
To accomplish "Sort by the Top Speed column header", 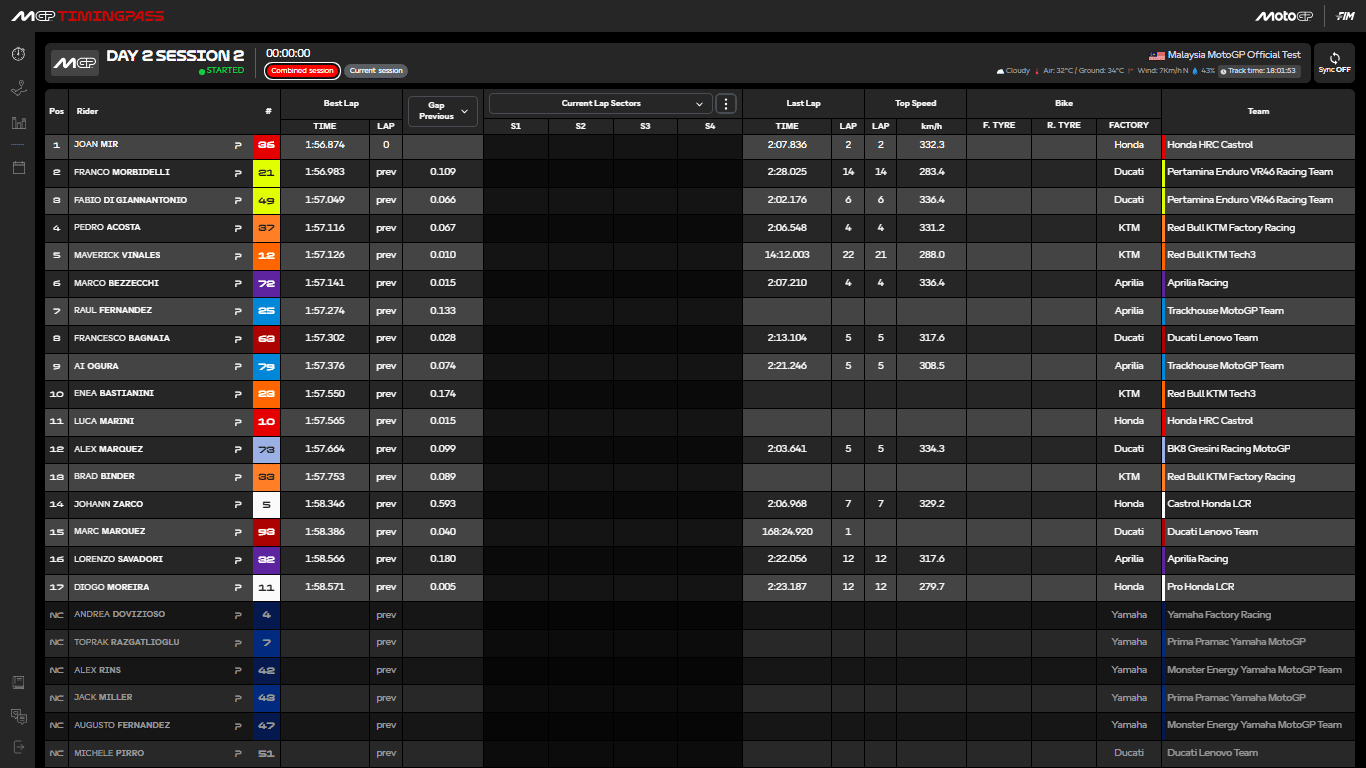I will 915,103.
